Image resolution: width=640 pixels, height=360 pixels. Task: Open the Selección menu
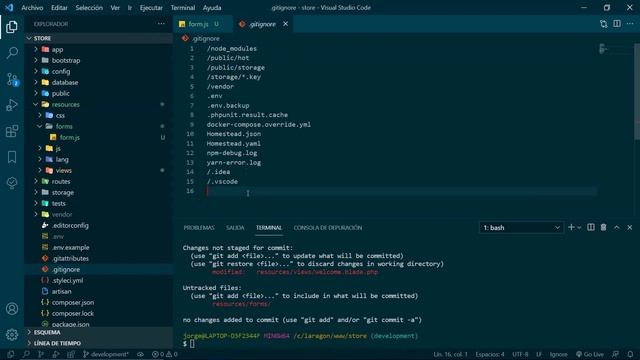[x=89, y=8]
